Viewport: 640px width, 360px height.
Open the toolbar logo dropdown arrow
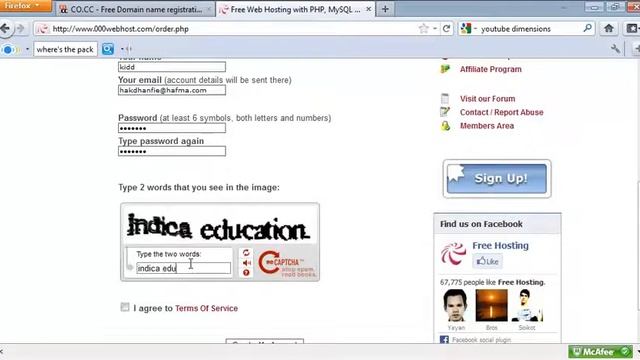[x=27, y=49]
